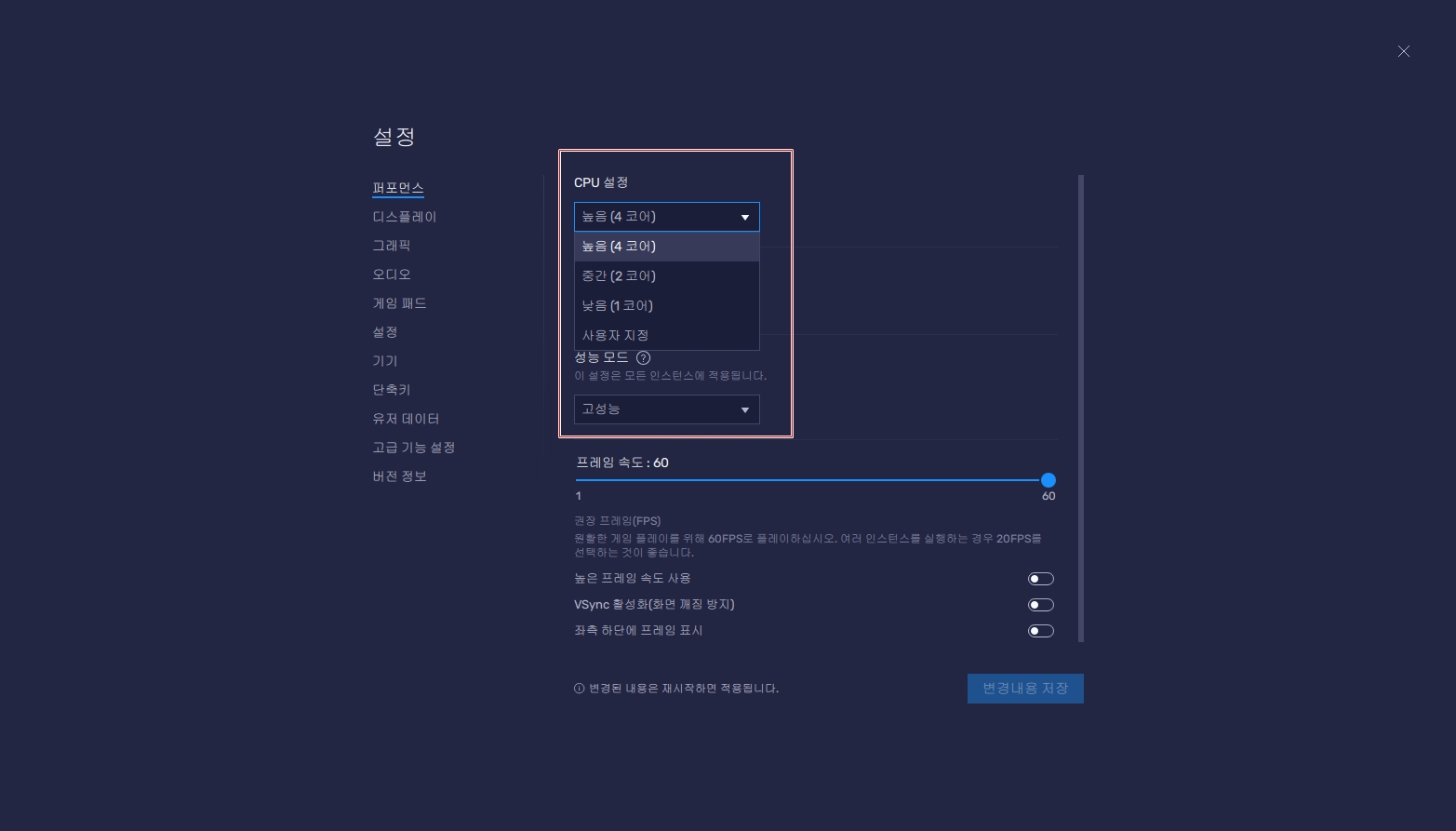The image size is (1456, 831).
Task: Enable 높은 프레임 속도 사용 toggle
Action: tap(1040, 579)
